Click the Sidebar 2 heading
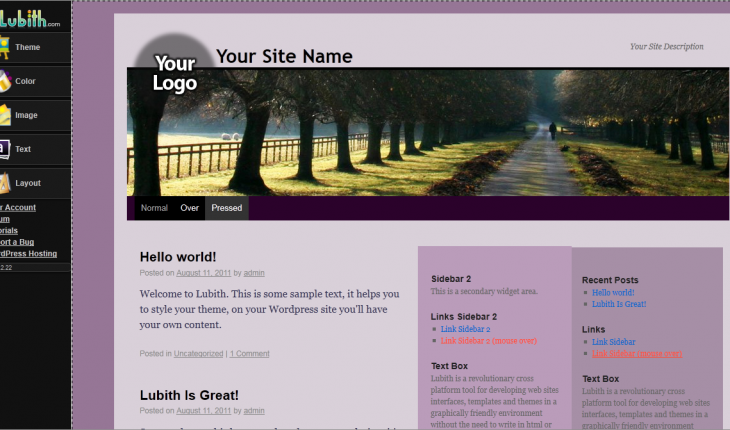 [451, 279]
